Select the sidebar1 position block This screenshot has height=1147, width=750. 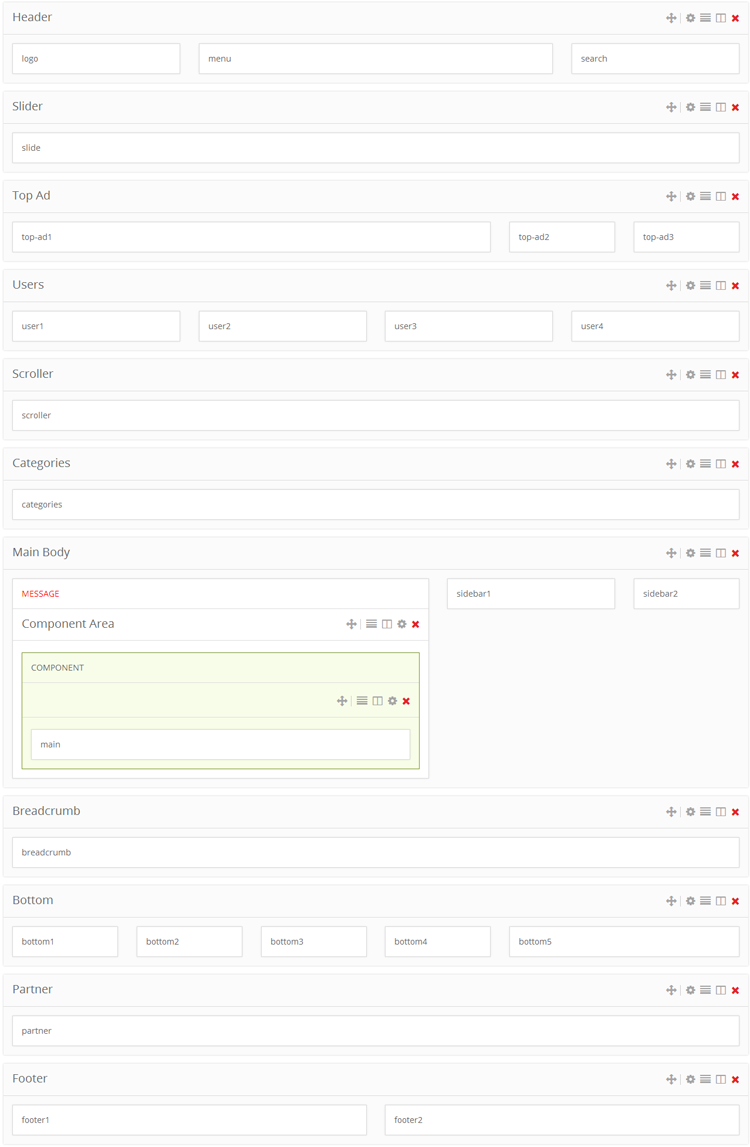click(530, 594)
